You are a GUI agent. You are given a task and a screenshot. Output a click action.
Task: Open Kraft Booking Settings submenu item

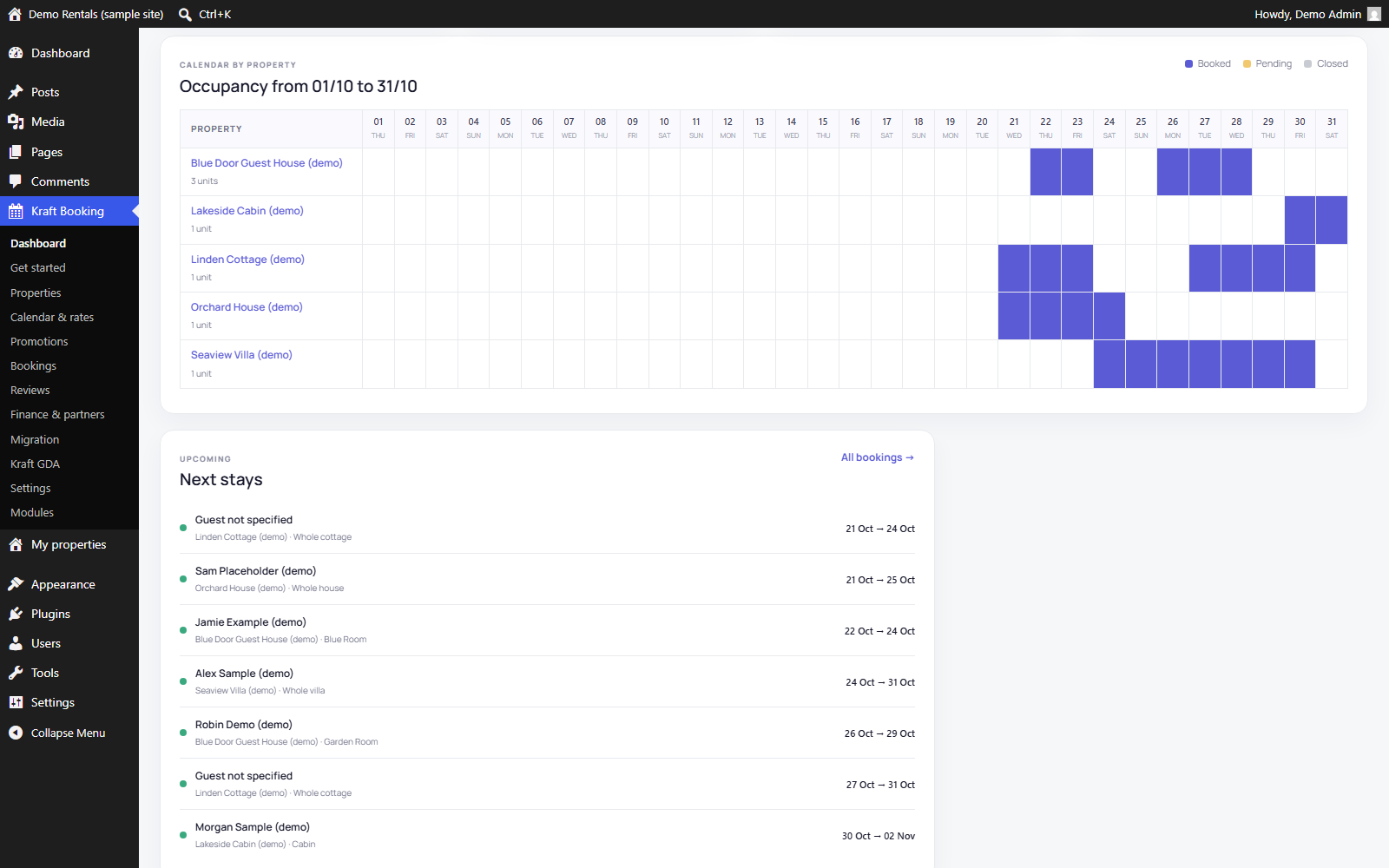[x=30, y=489]
